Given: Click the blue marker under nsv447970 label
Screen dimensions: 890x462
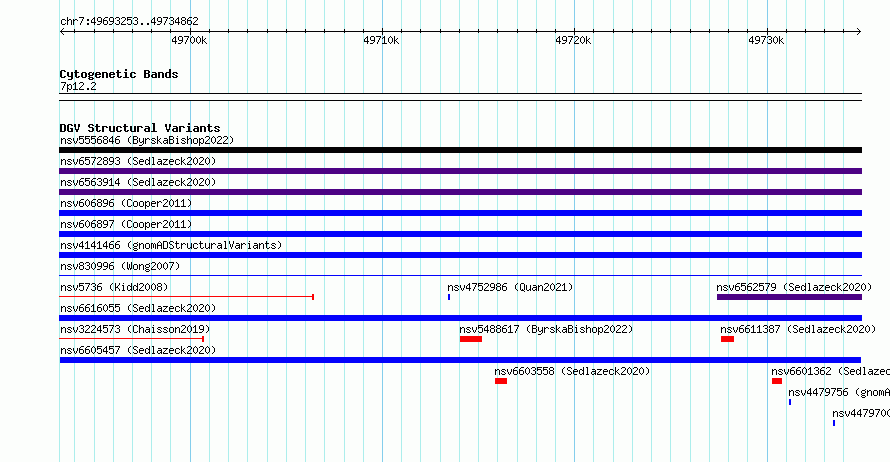Looking at the screenshot, I should (834, 423).
